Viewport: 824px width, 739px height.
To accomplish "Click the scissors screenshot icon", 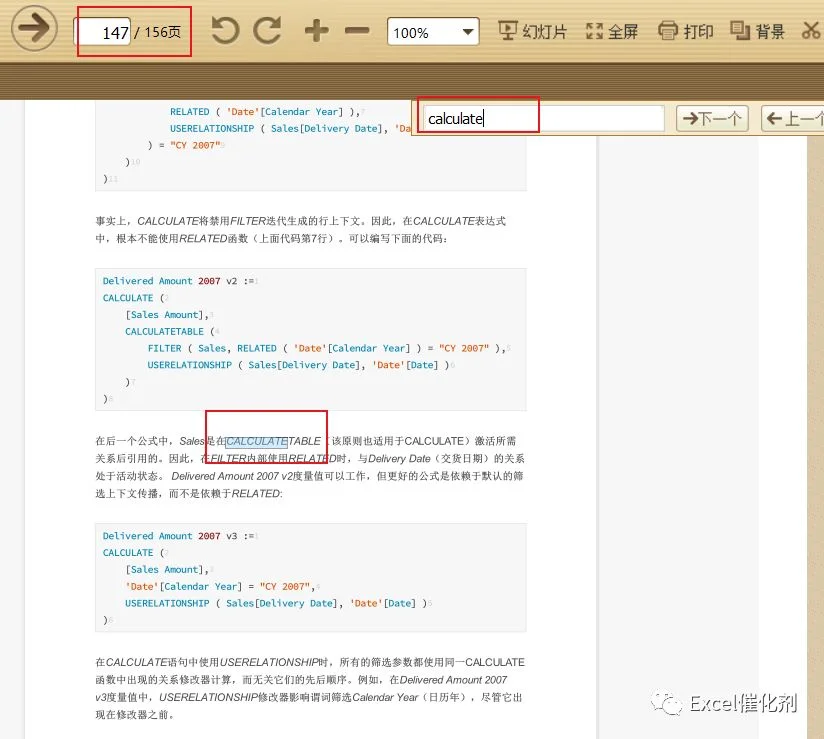I will coord(811,30).
